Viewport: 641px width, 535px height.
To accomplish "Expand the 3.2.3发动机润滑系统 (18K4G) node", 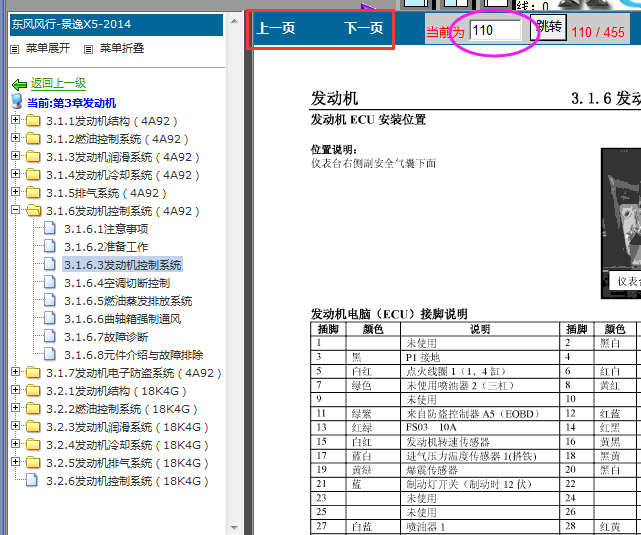I will (x=16, y=425).
